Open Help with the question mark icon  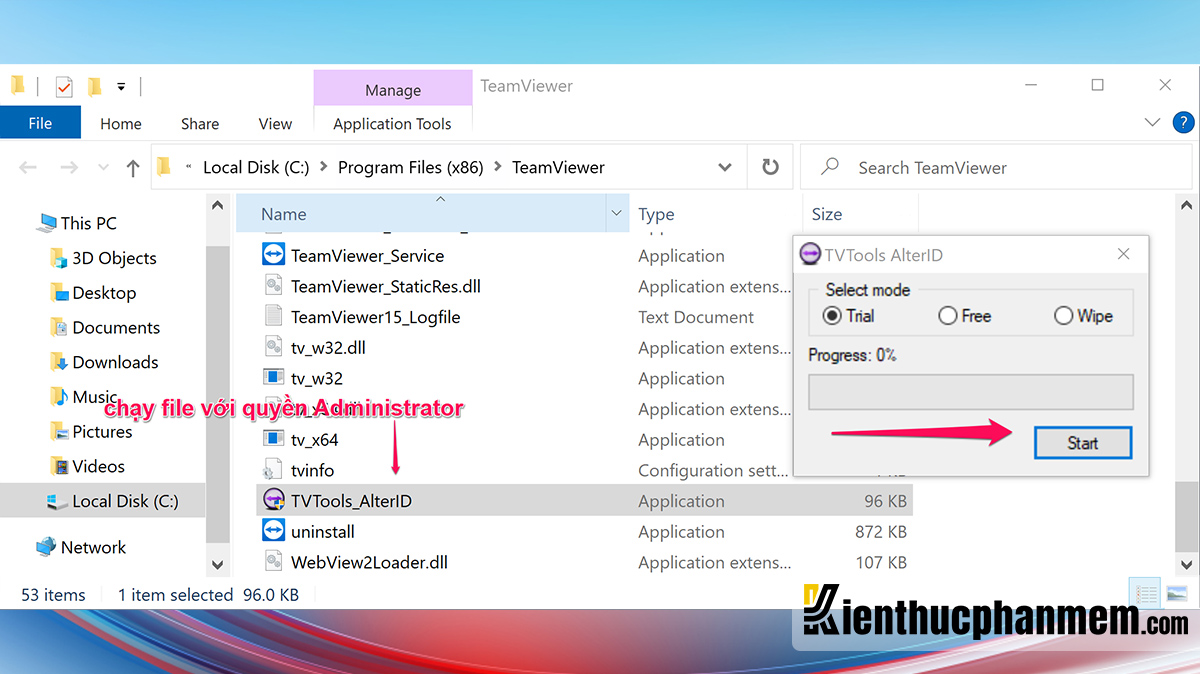click(x=1181, y=123)
